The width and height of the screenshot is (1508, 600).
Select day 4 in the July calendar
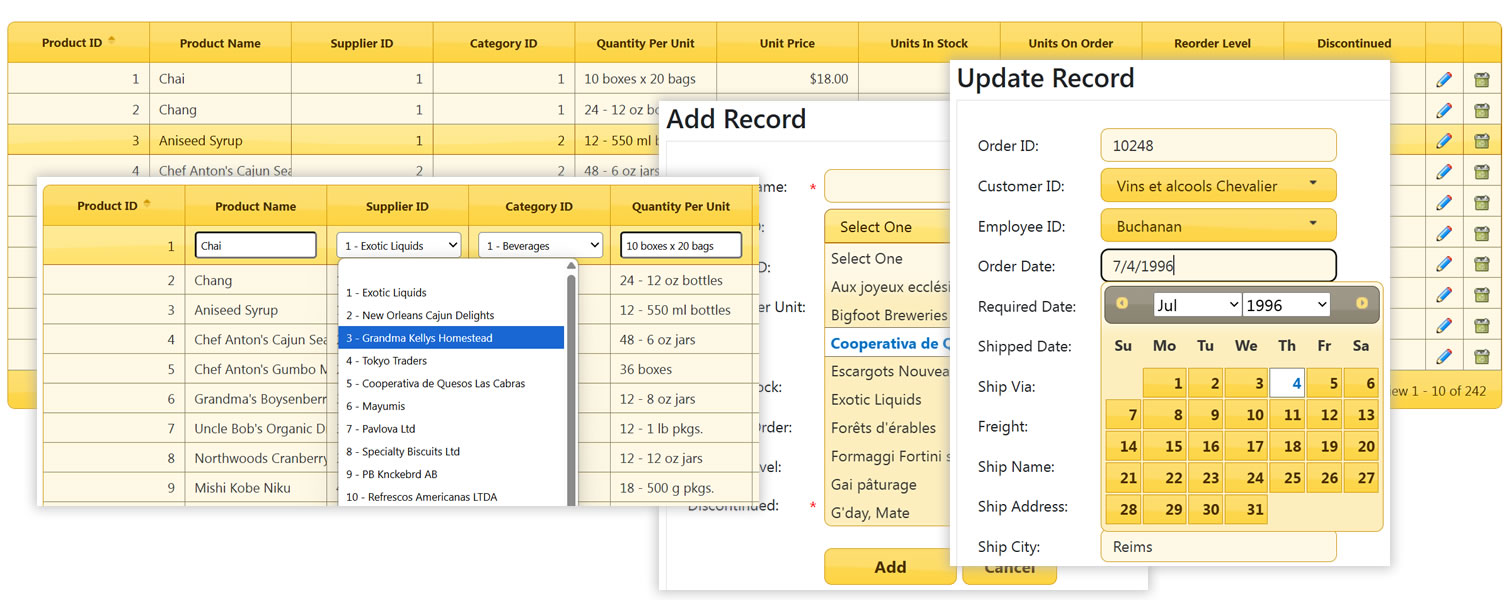[x=1287, y=383]
